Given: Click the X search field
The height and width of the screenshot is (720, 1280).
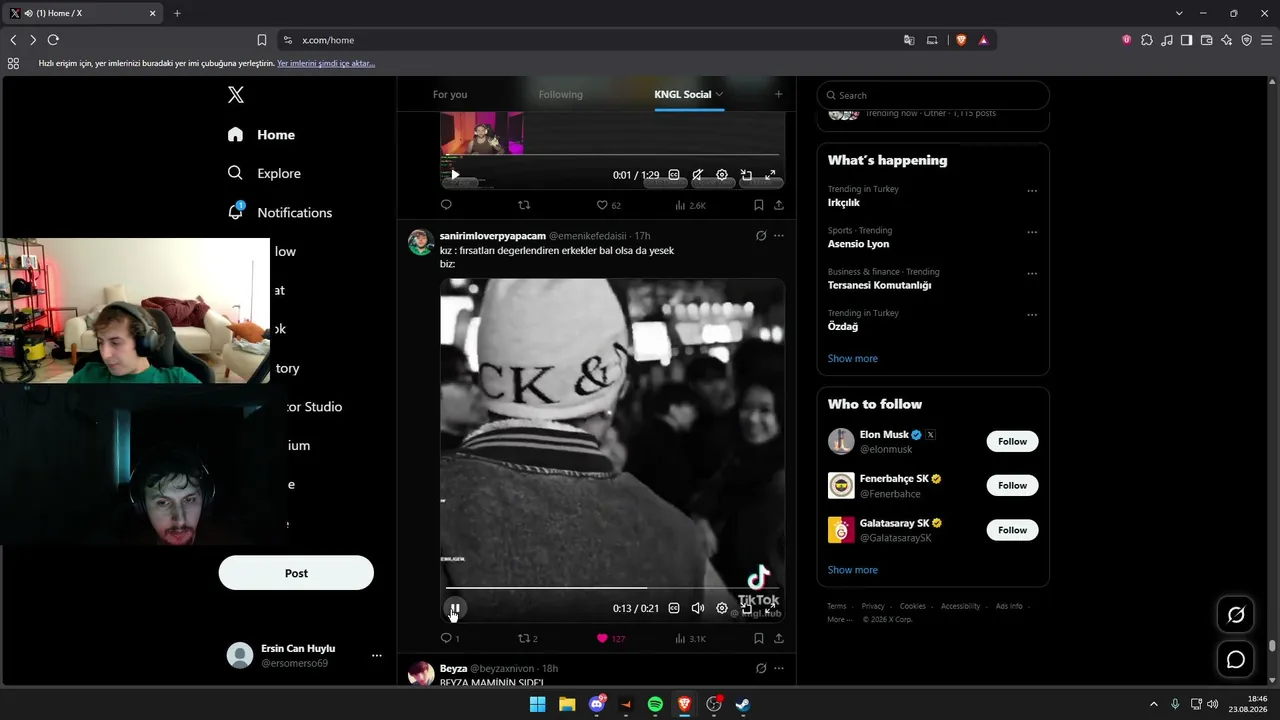Looking at the screenshot, I should coord(933,95).
